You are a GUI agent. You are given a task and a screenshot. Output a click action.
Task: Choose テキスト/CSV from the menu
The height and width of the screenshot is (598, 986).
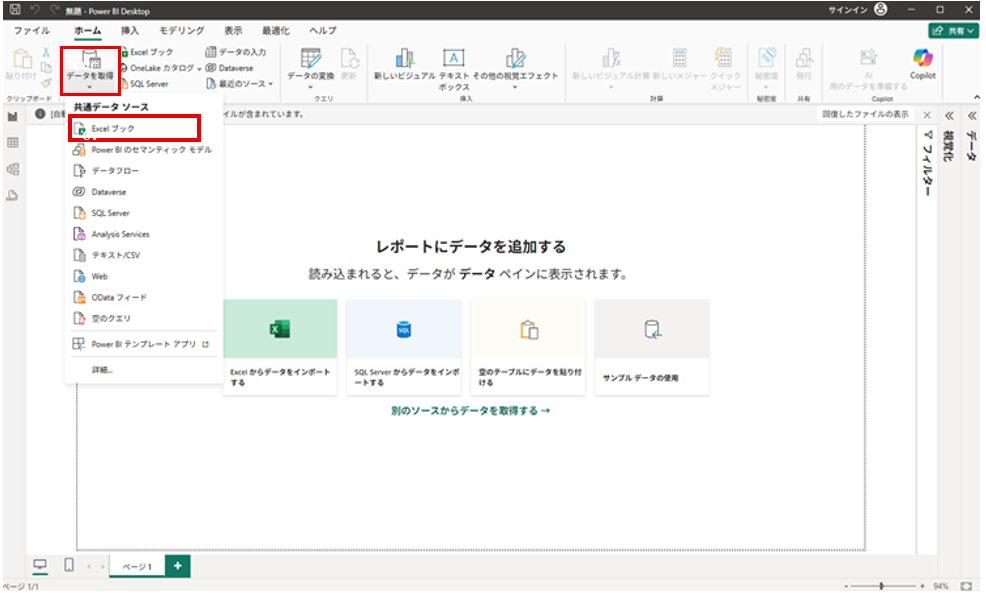click(x=143, y=255)
